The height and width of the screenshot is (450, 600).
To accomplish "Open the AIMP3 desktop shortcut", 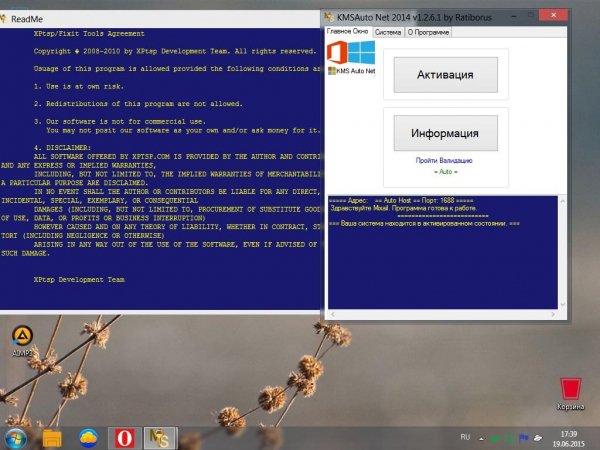I will click(x=22, y=341).
